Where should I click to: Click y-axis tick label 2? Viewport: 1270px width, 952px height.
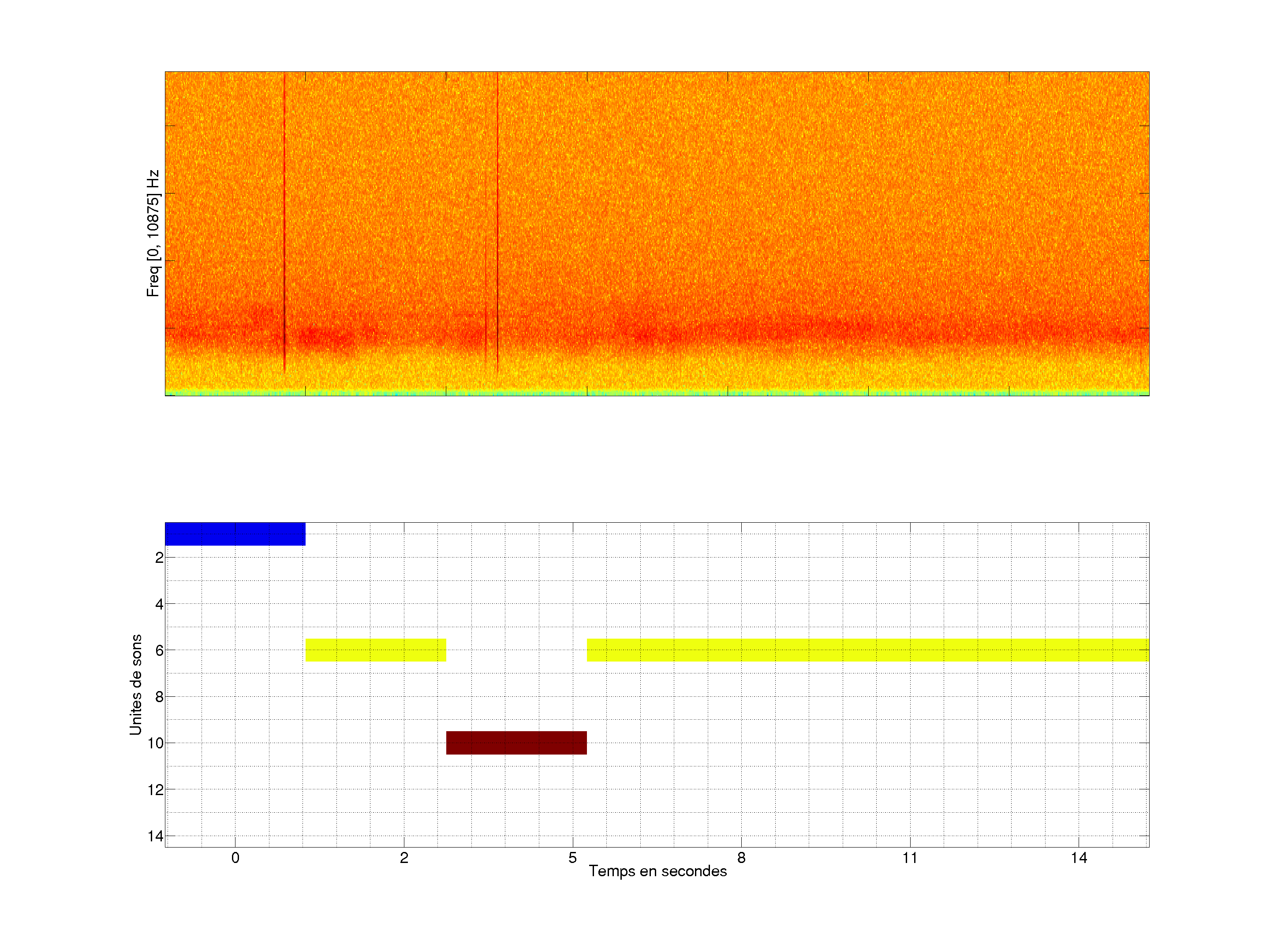click(x=159, y=558)
